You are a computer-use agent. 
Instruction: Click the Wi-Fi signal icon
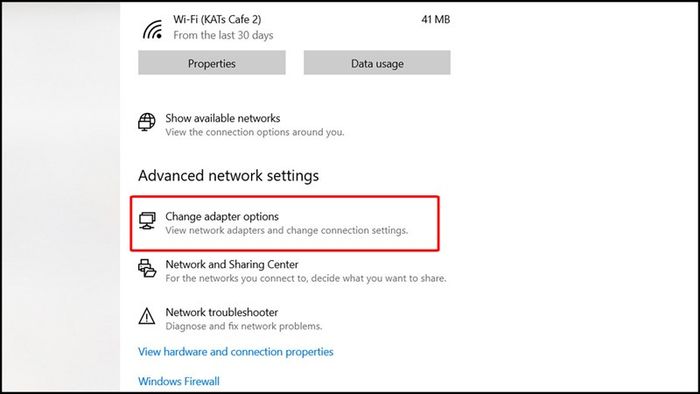(153, 29)
